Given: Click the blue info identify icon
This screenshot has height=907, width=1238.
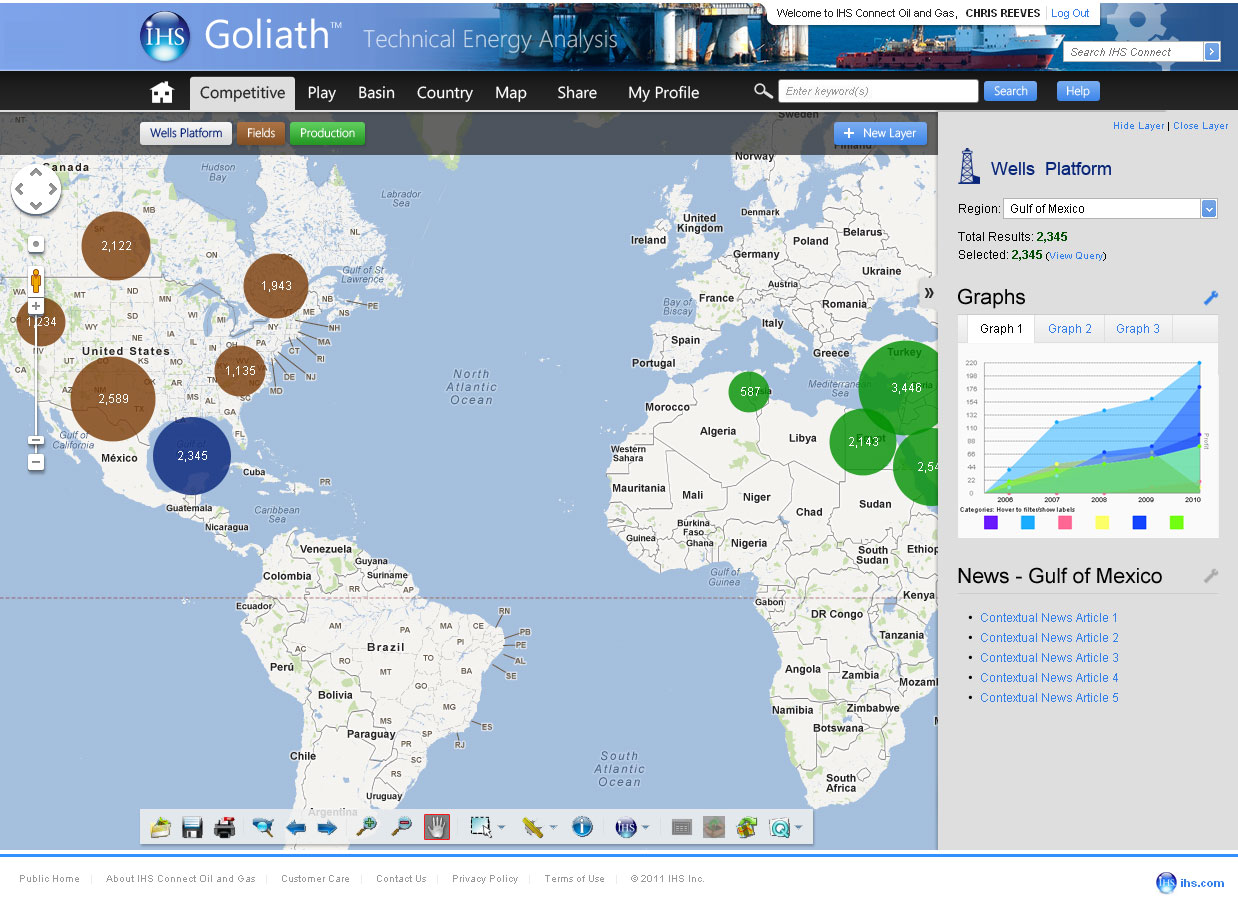Looking at the screenshot, I should (x=583, y=827).
